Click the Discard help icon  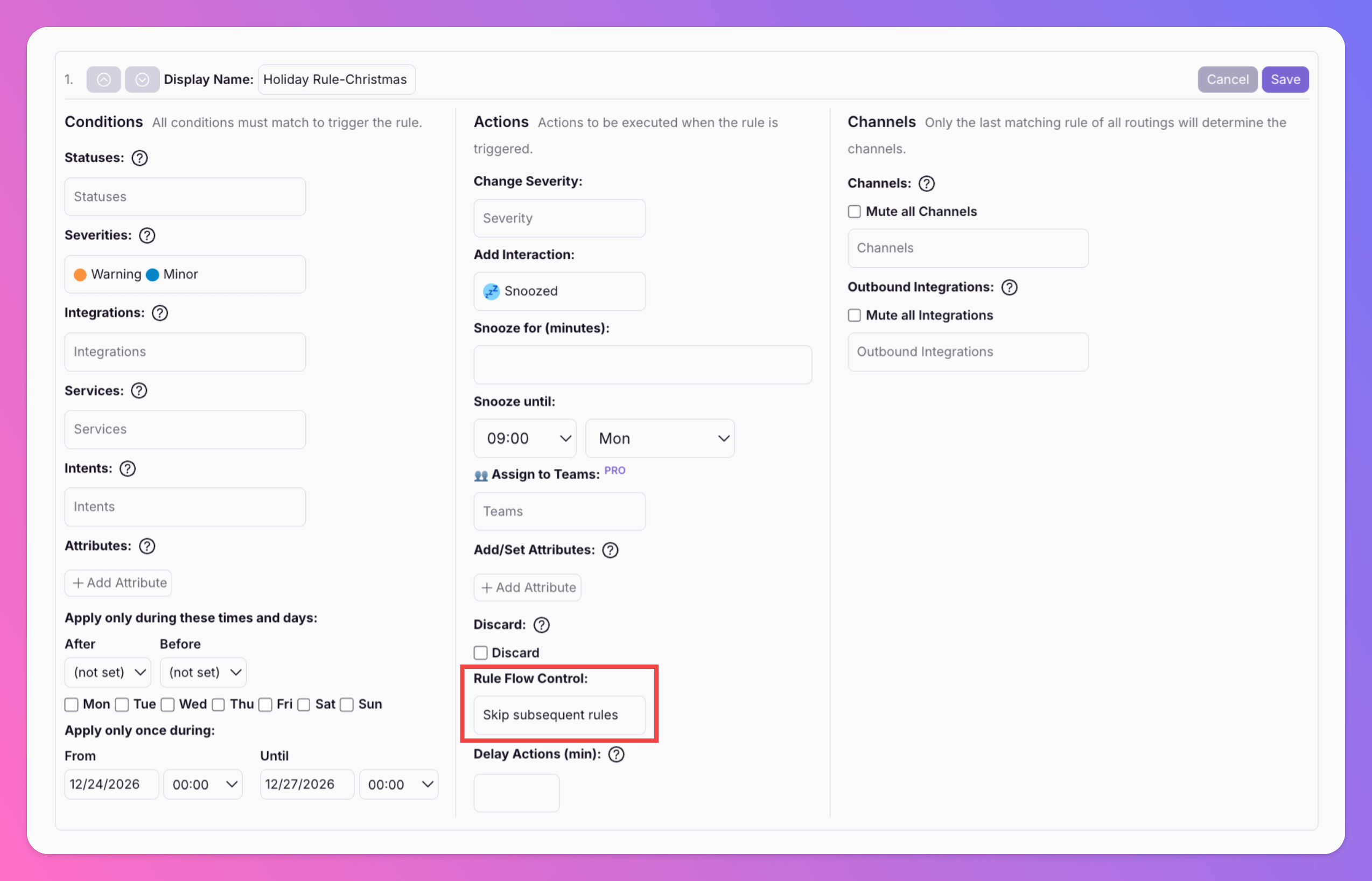[x=541, y=625]
